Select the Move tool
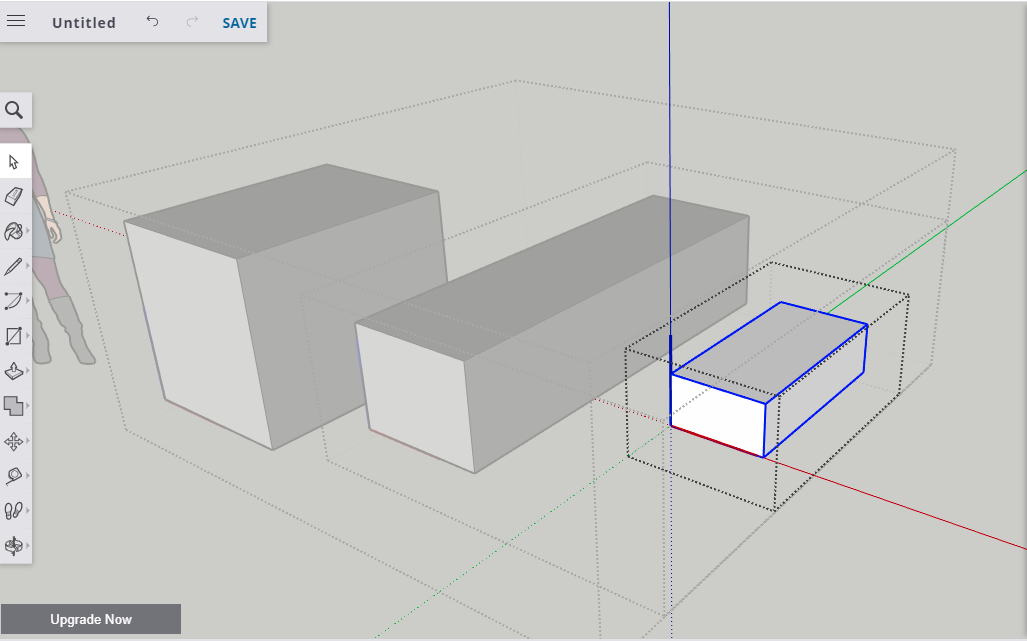Image resolution: width=1027 pixels, height=641 pixels. [x=13, y=441]
